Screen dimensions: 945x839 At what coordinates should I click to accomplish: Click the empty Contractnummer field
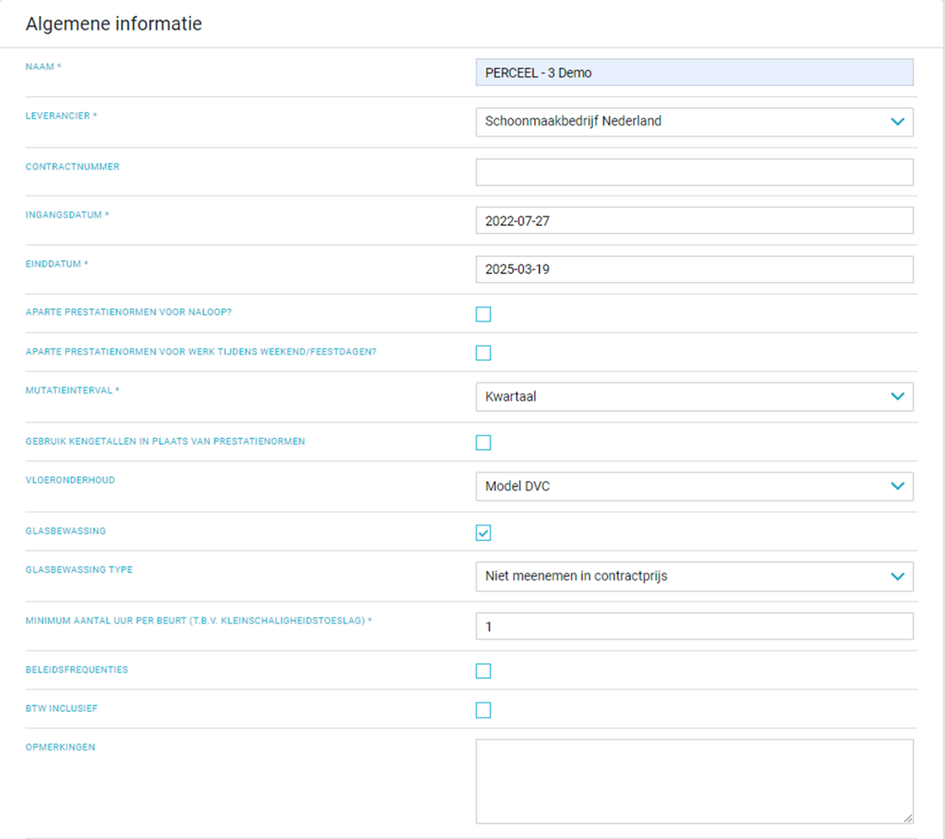[x=694, y=172]
